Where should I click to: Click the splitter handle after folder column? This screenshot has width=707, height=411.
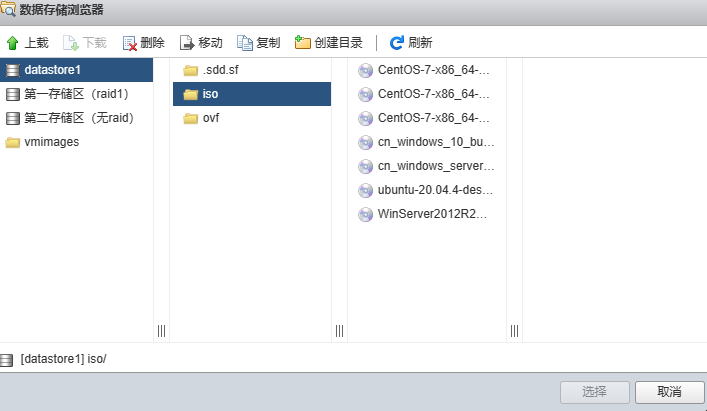(340, 331)
